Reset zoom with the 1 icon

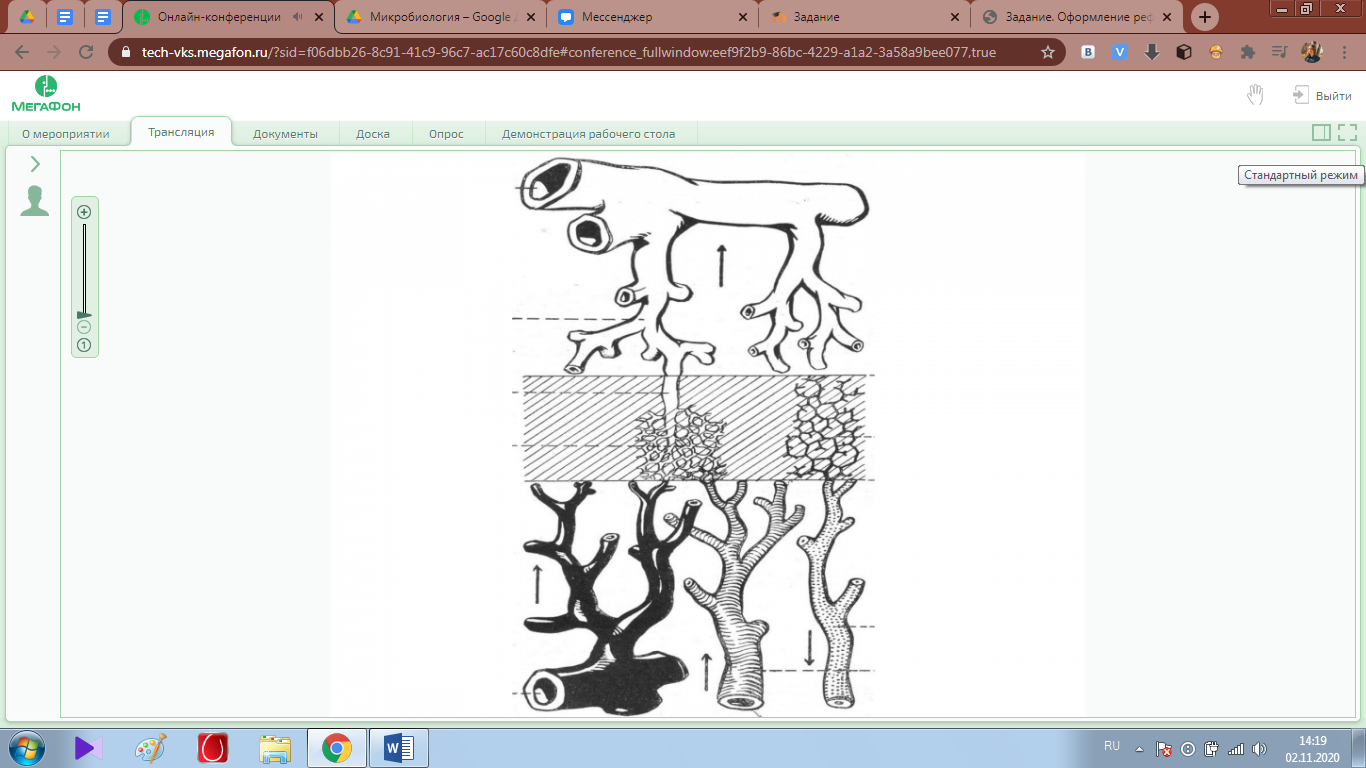point(84,345)
